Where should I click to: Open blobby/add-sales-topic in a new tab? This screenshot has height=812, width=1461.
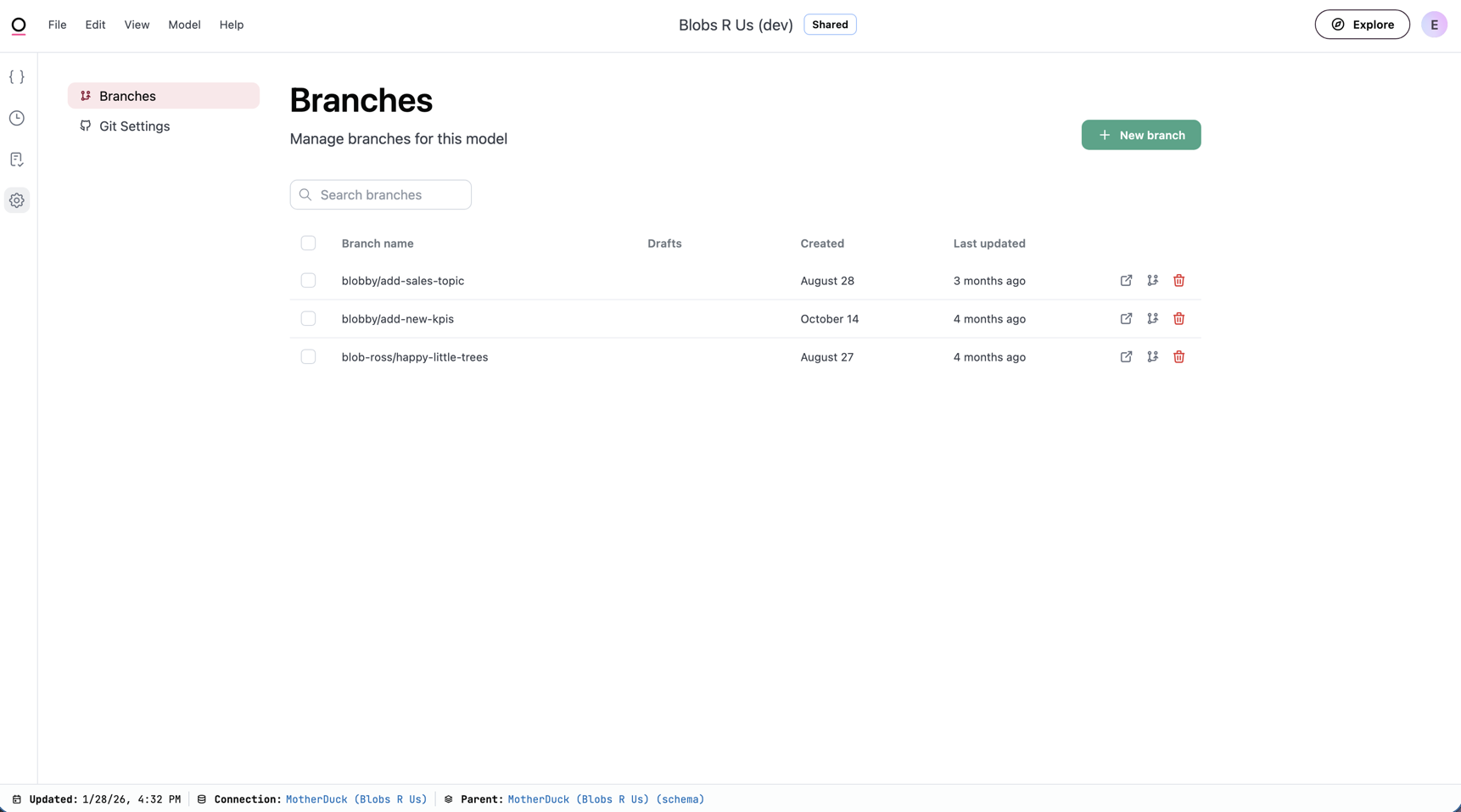pyautogui.click(x=1126, y=280)
